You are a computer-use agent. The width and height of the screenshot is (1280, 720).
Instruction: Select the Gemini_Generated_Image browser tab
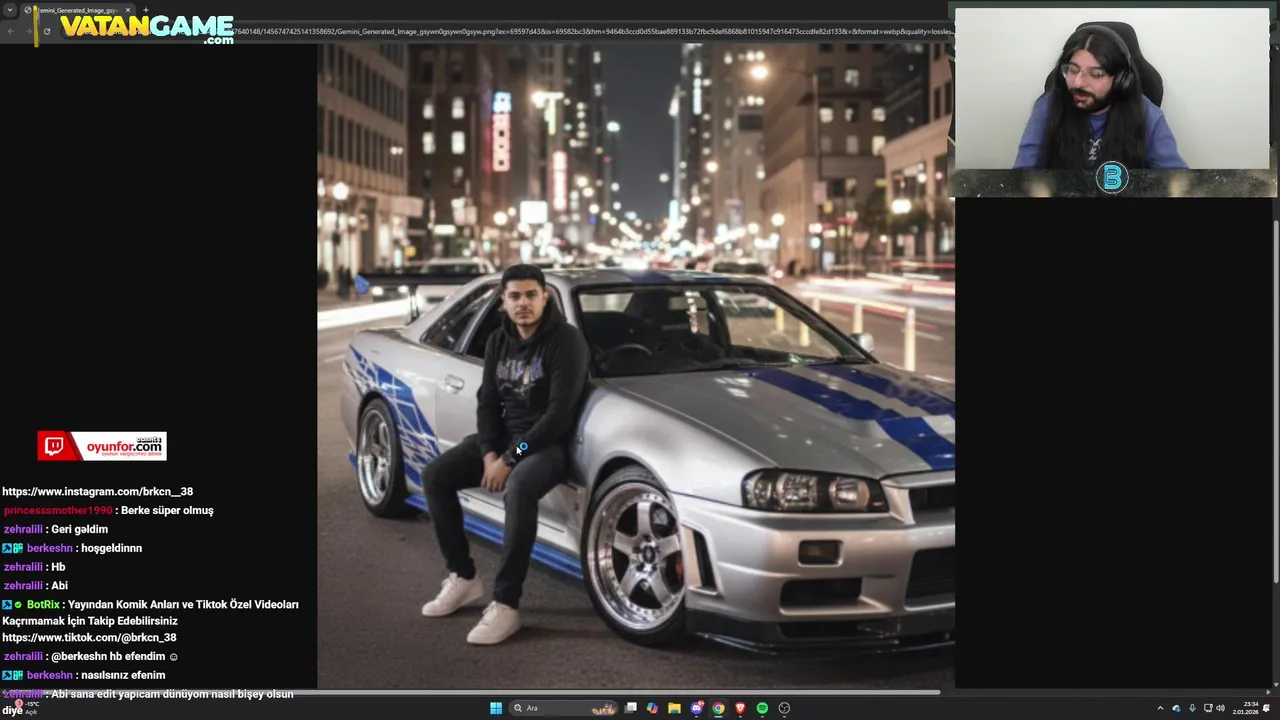tap(78, 10)
